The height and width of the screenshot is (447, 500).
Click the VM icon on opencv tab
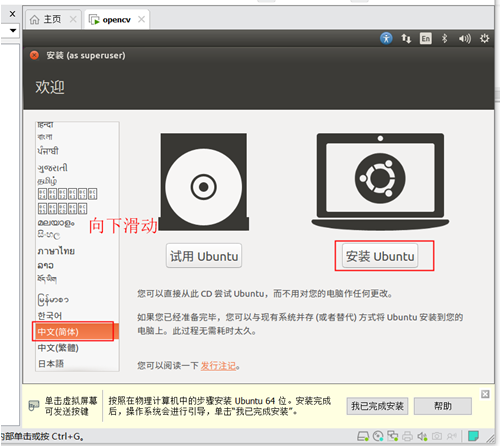click(x=94, y=20)
